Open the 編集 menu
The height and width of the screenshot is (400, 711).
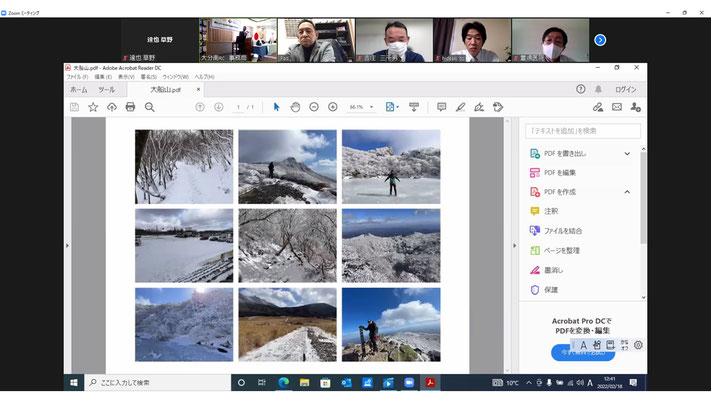[103, 77]
